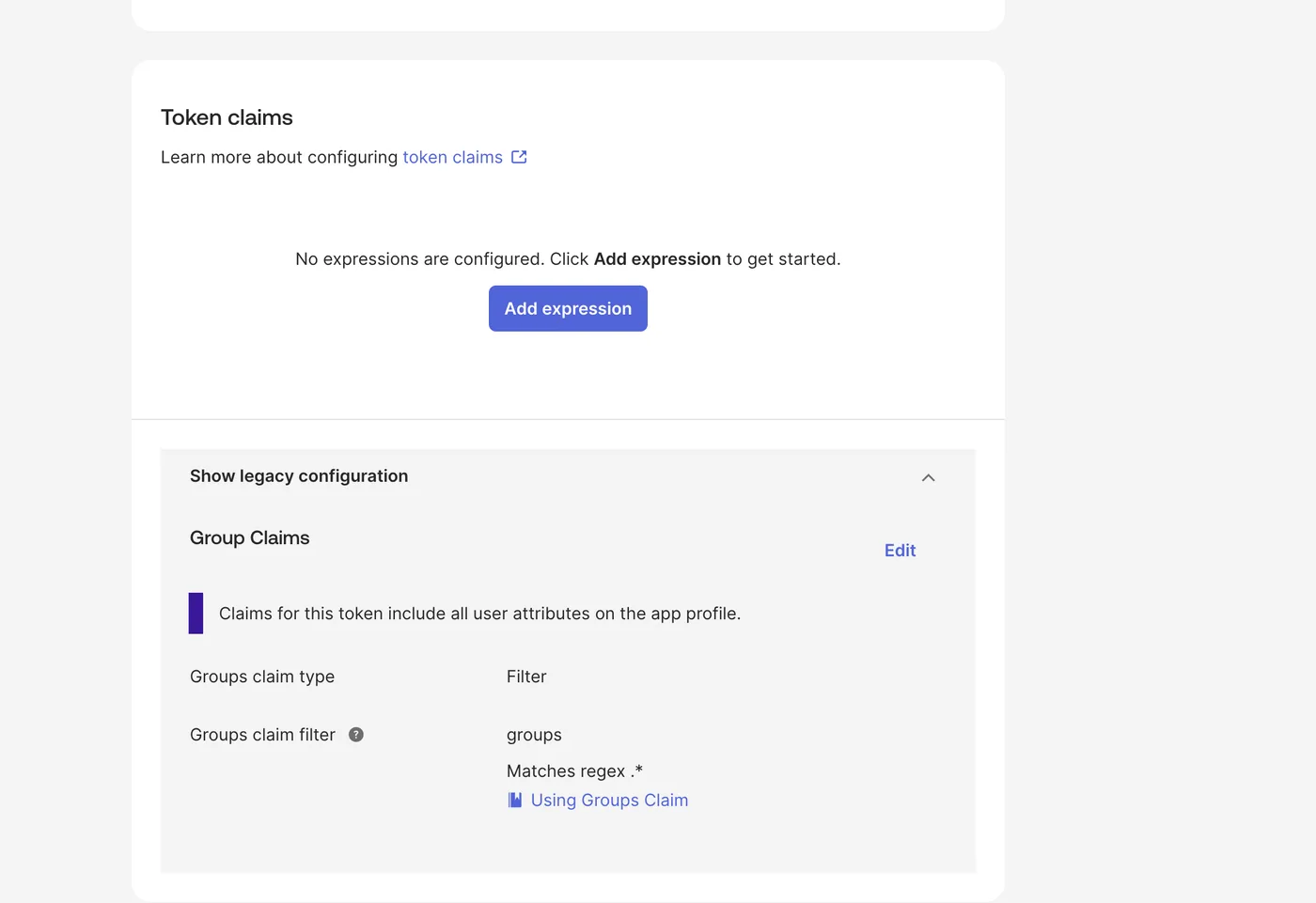Click the Learn more about configuring text
Screen dimensions: 1316x903
click(279, 157)
